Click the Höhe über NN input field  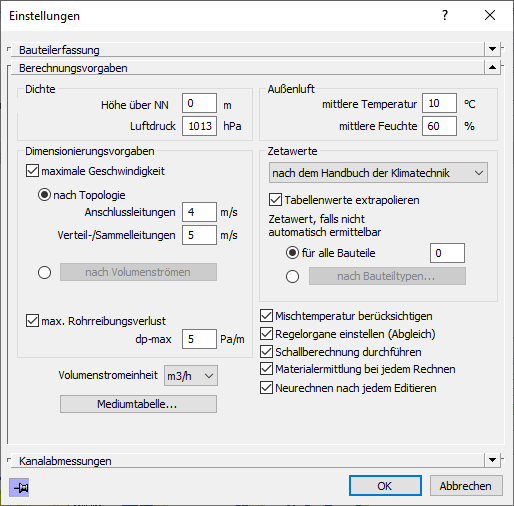pos(199,103)
